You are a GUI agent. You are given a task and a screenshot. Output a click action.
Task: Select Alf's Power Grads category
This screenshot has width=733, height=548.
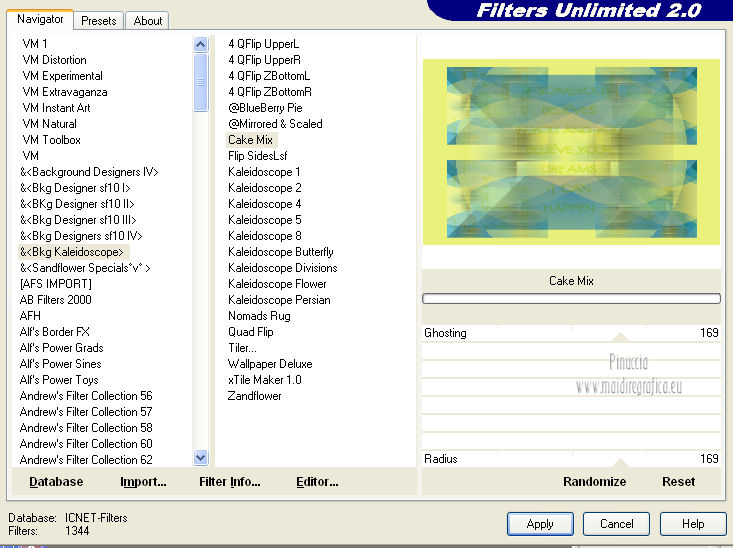pos(61,348)
